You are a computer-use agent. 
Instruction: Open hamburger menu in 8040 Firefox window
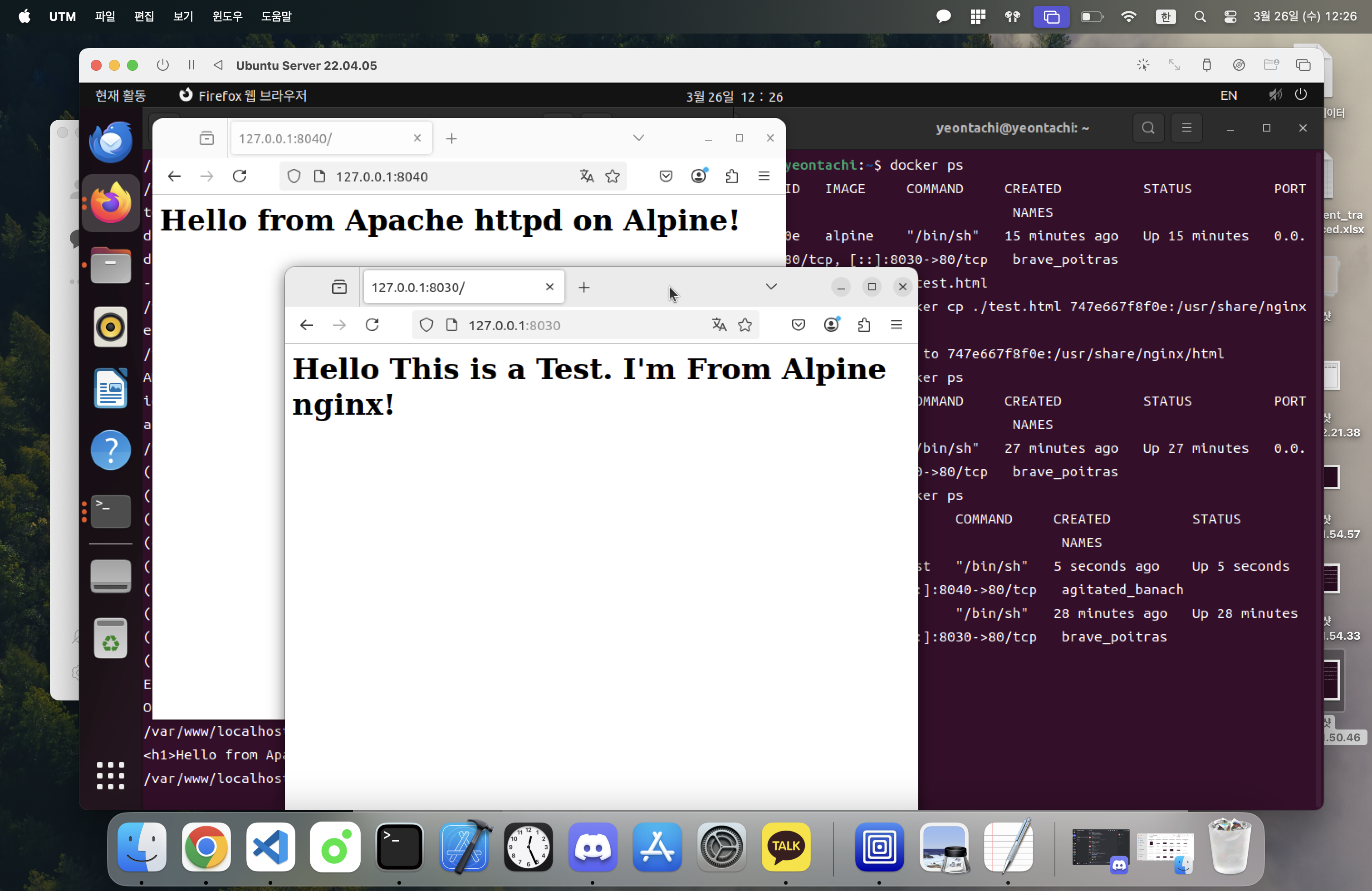pyautogui.click(x=764, y=176)
